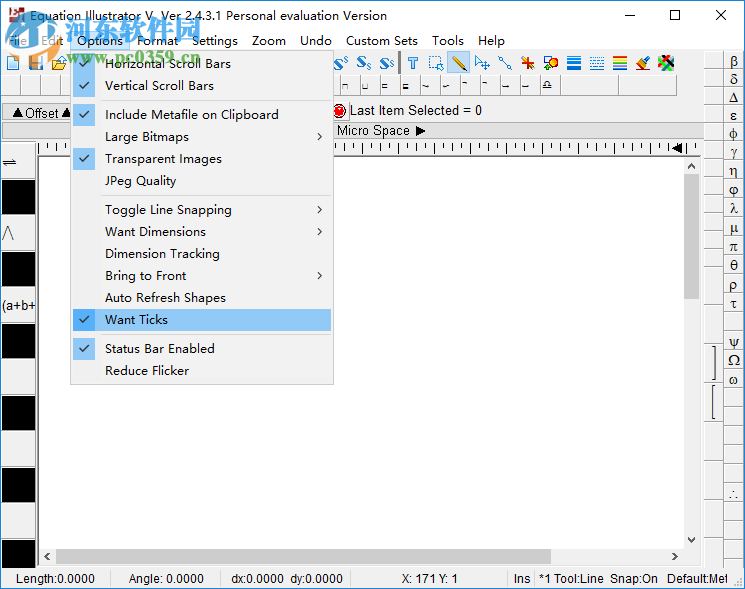Toggle Include Metafile on Clipboard
Image resolution: width=745 pixels, height=589 pixels.
pos(202,115)
